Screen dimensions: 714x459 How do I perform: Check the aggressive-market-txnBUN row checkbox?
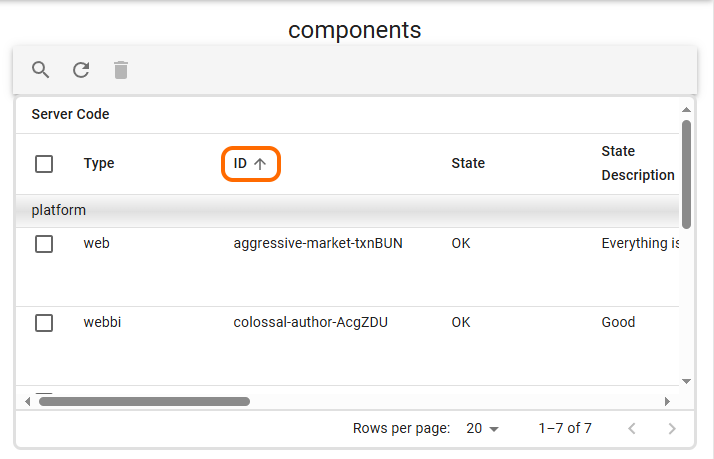tap(44, 243)
